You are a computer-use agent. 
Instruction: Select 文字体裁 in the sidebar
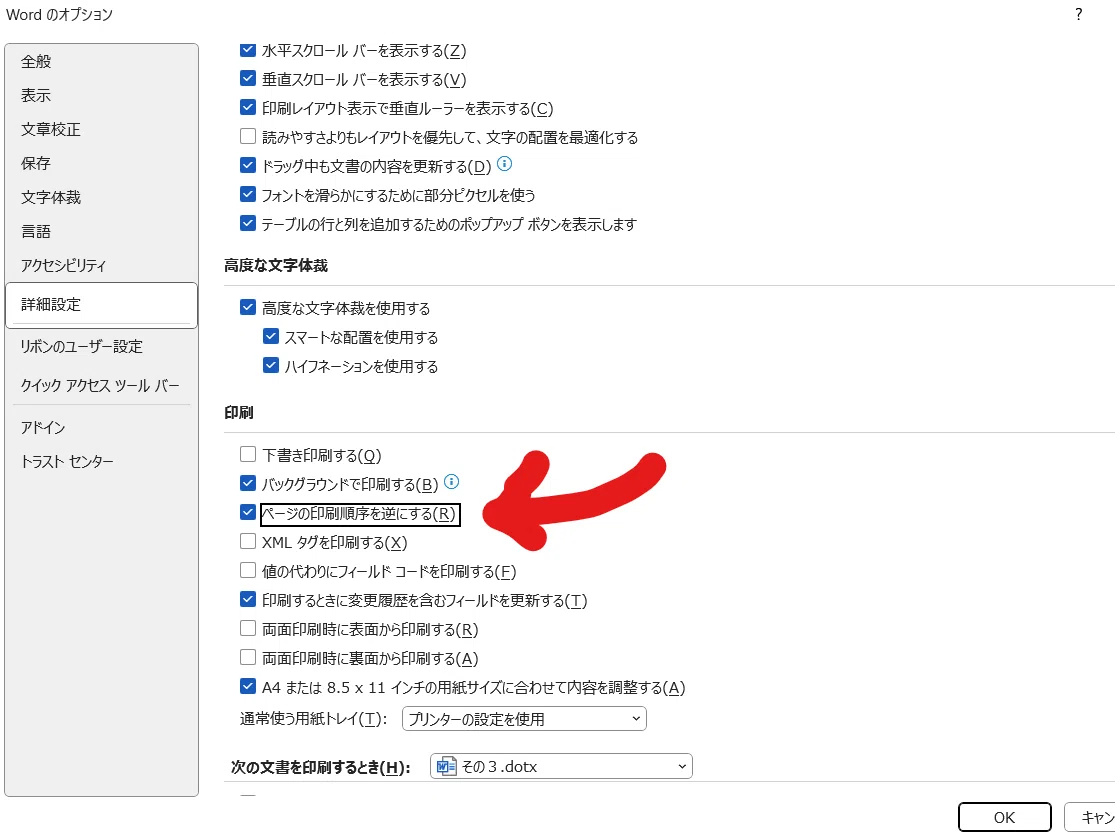pyautogui.click(x=101, y=197)
